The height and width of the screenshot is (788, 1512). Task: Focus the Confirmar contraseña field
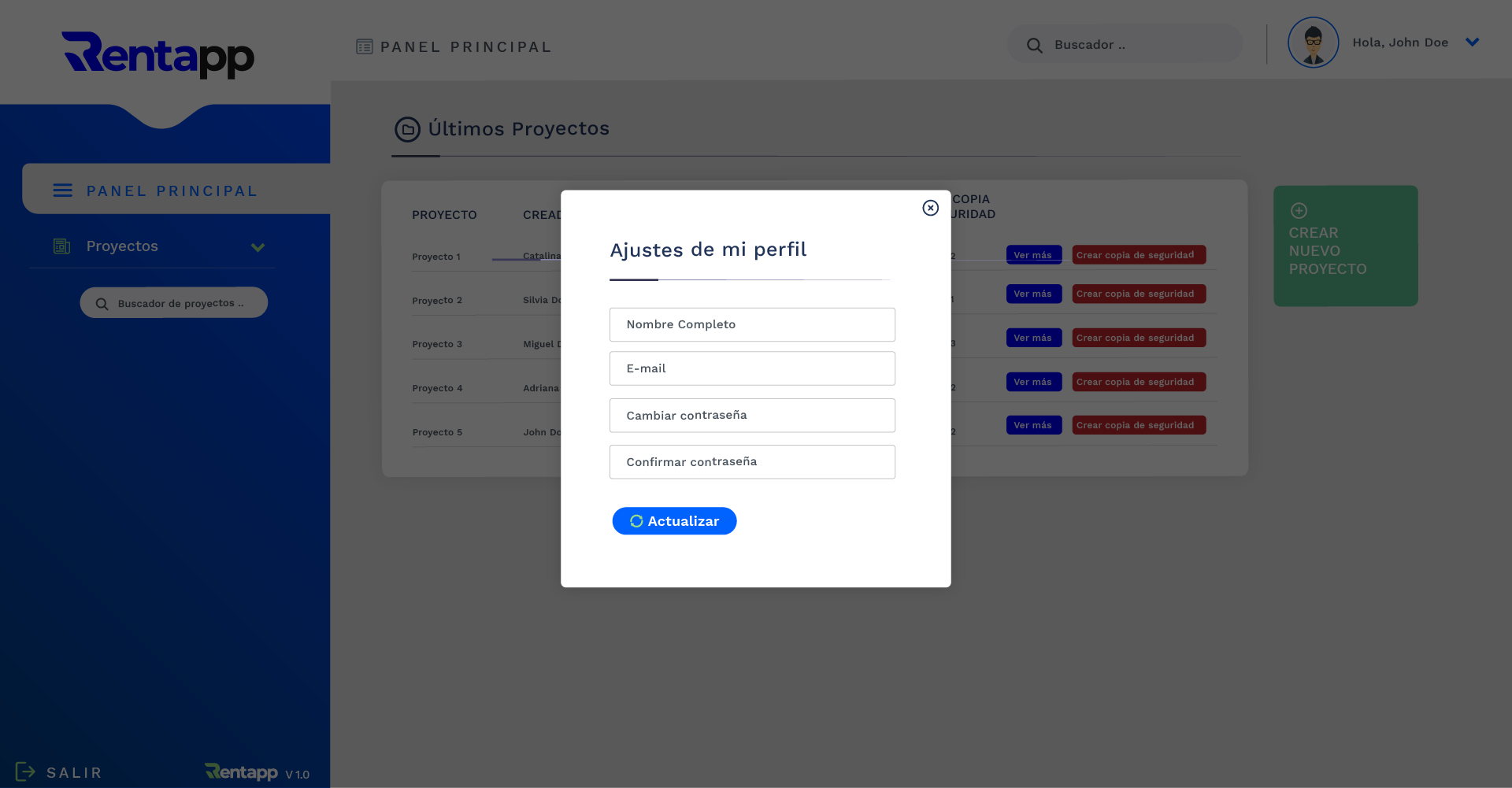tap(751, 462)
